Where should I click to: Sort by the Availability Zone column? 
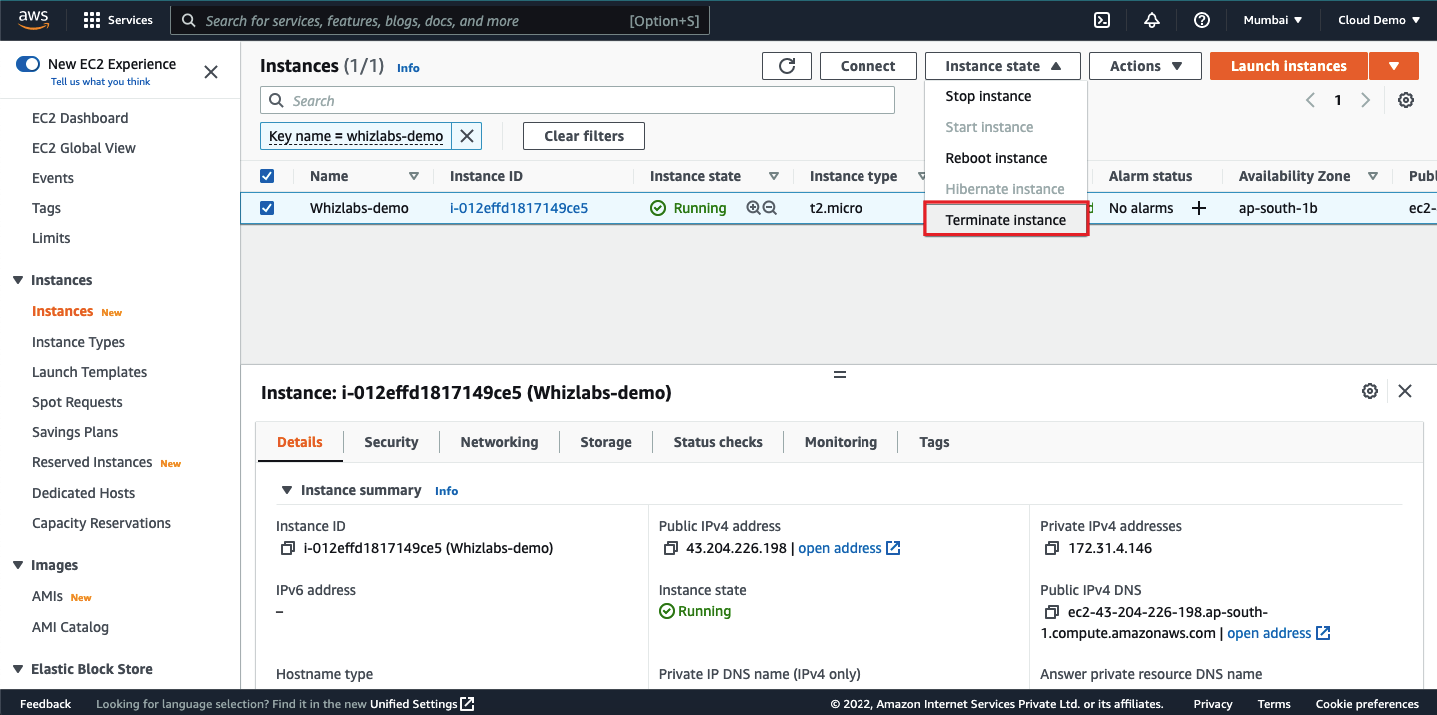coord(1373,176)
